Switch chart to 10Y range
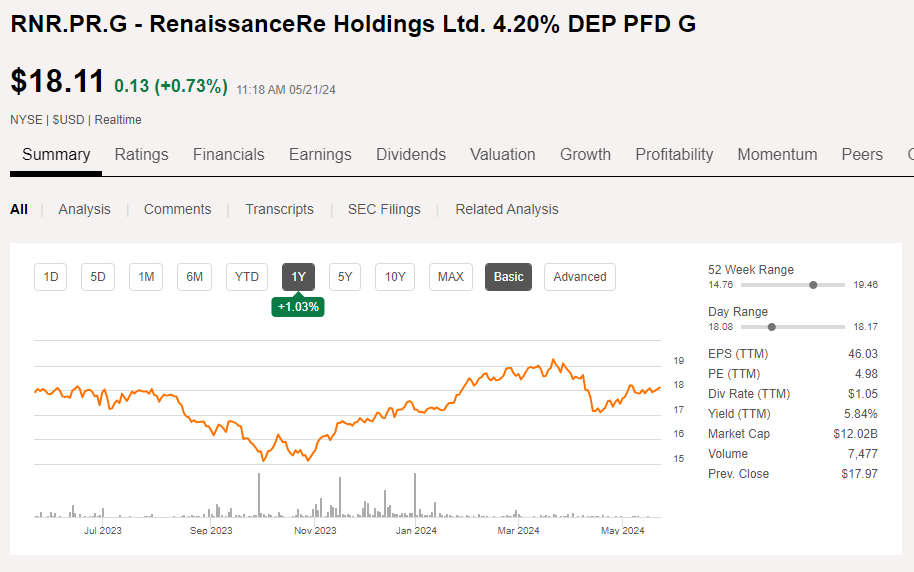Screen dimensions: 914x572 click(x=395, y=277)
